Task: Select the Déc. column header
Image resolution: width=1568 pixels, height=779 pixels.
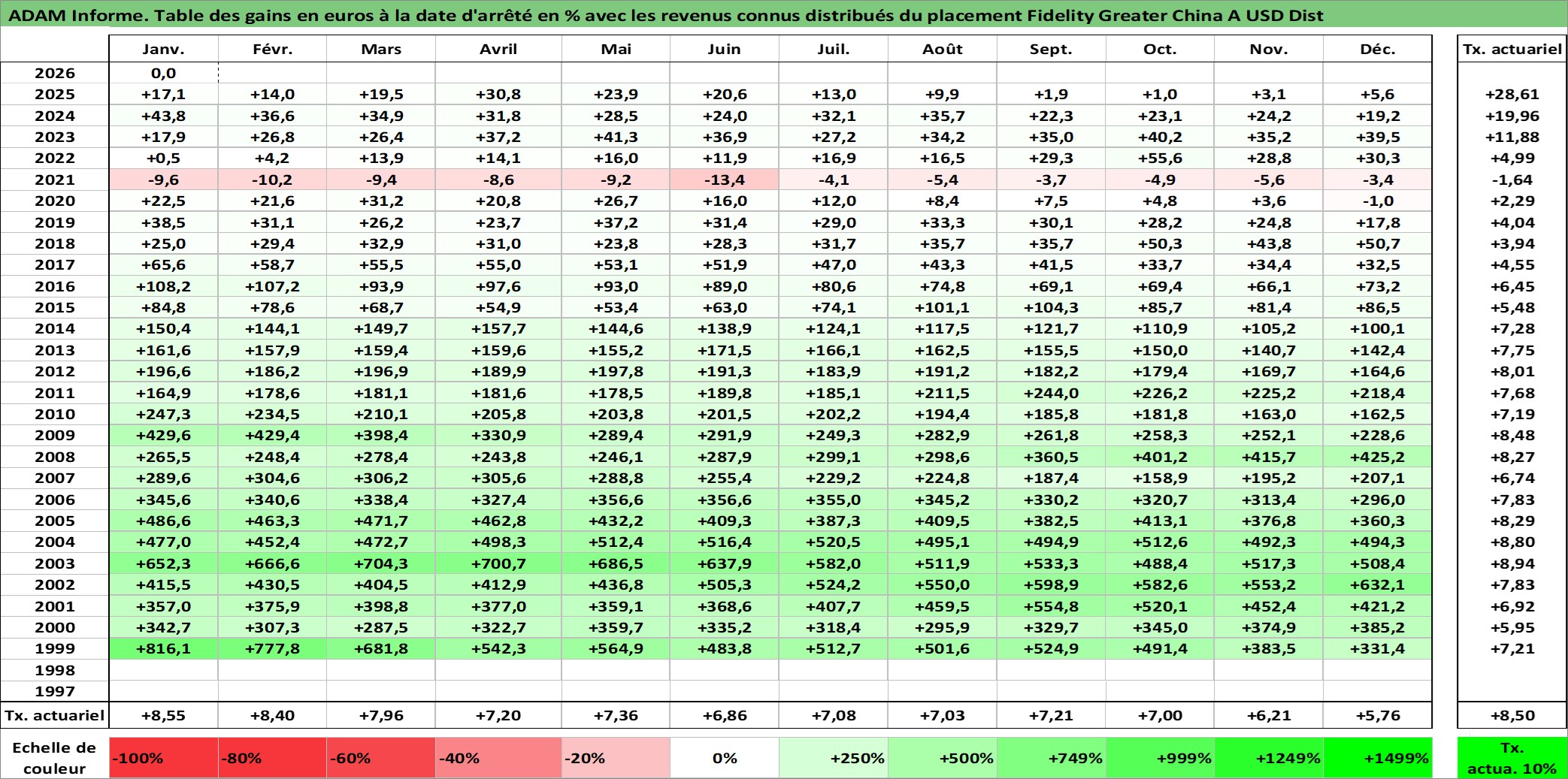Action: (x=1377, y=49)
